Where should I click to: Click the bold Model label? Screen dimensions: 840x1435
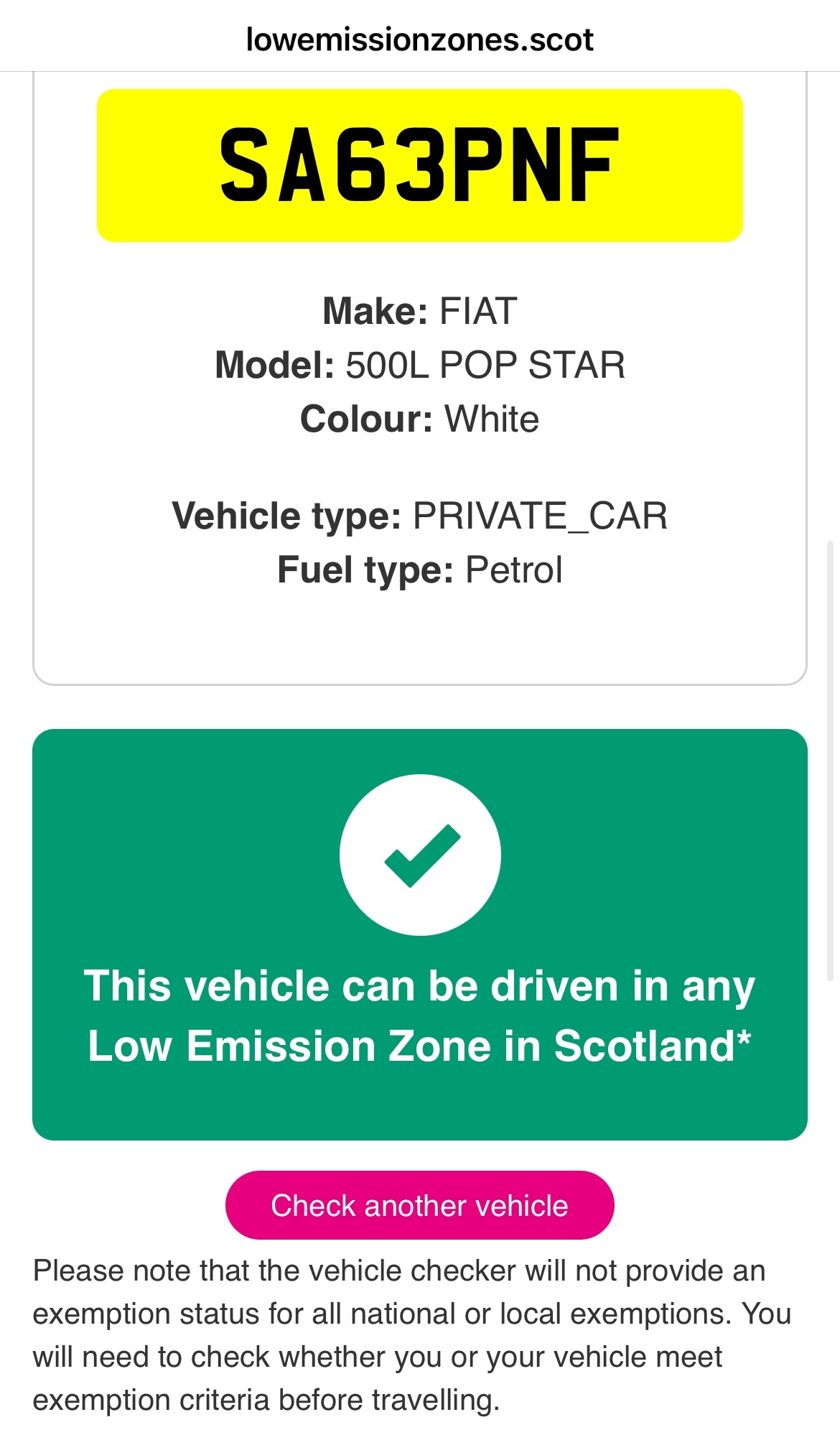tap(274, 365)
